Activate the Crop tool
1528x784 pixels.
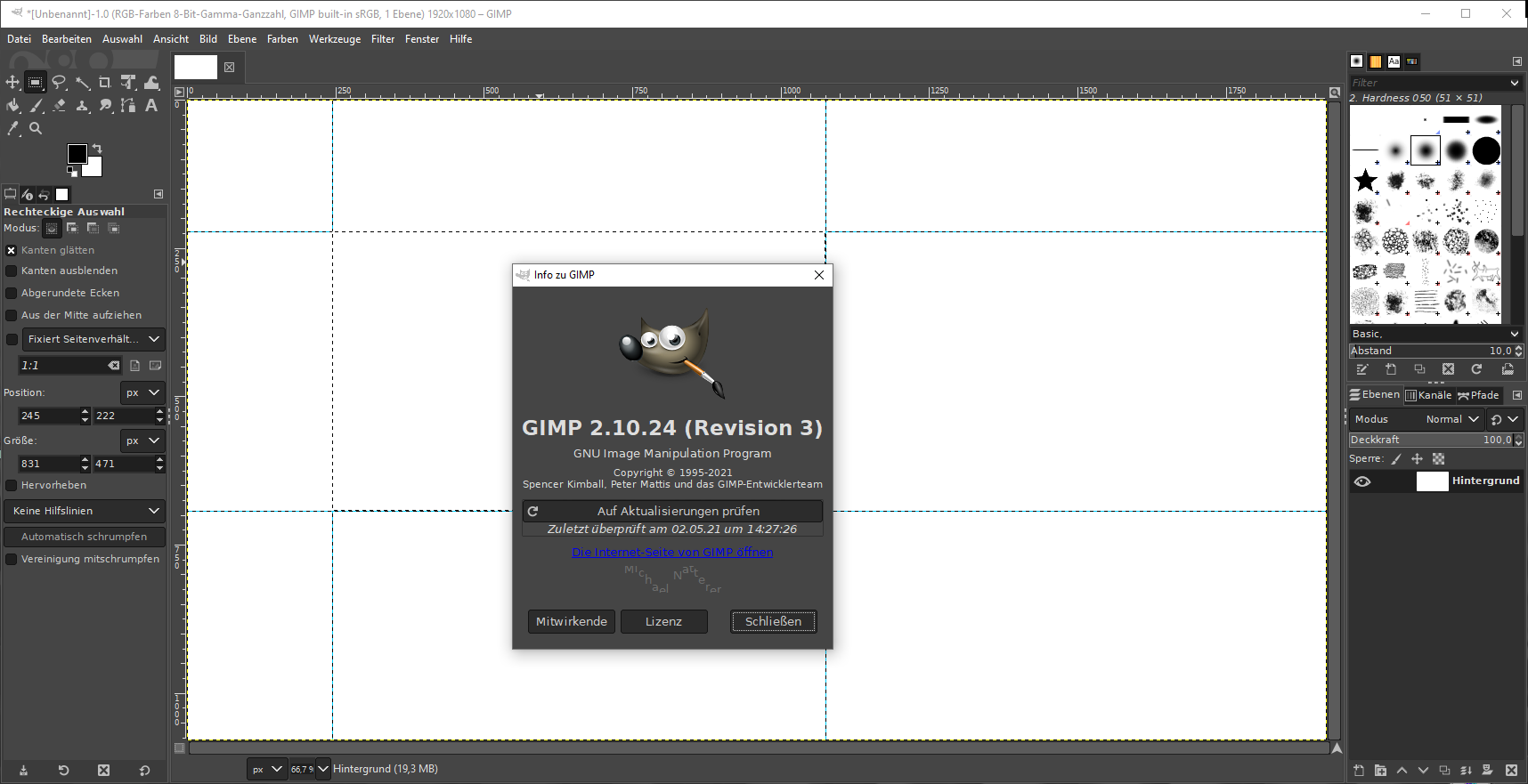(x=105, y=83)
